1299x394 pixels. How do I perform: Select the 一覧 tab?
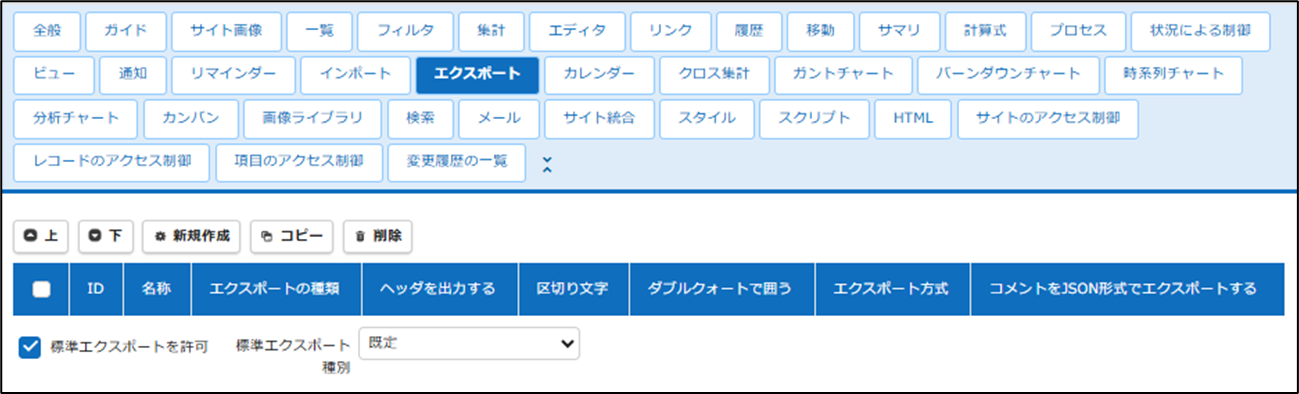[319, 31]
